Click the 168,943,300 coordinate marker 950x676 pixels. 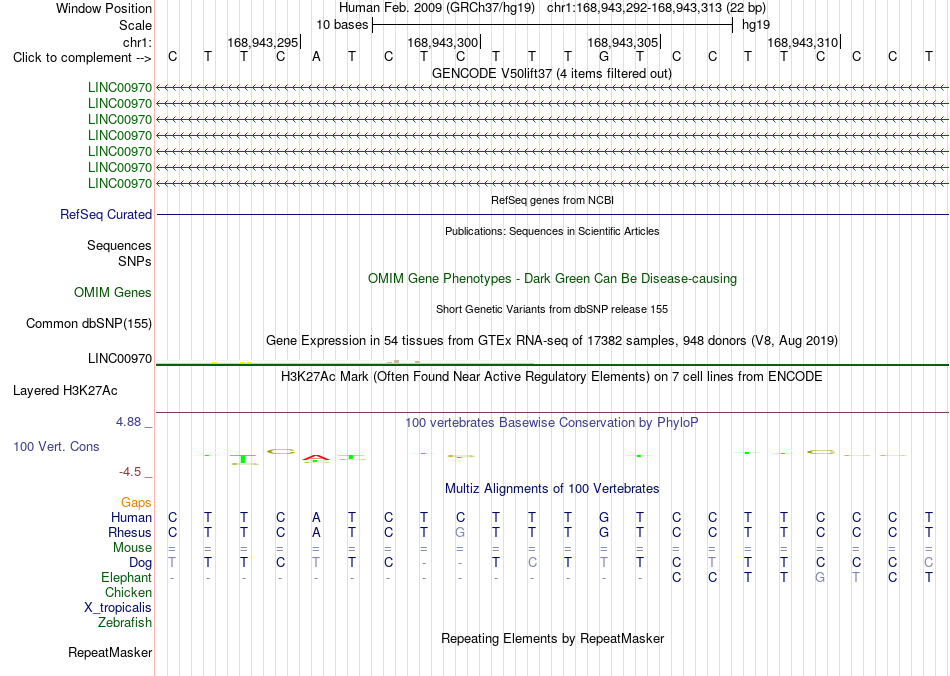(443, 42)
